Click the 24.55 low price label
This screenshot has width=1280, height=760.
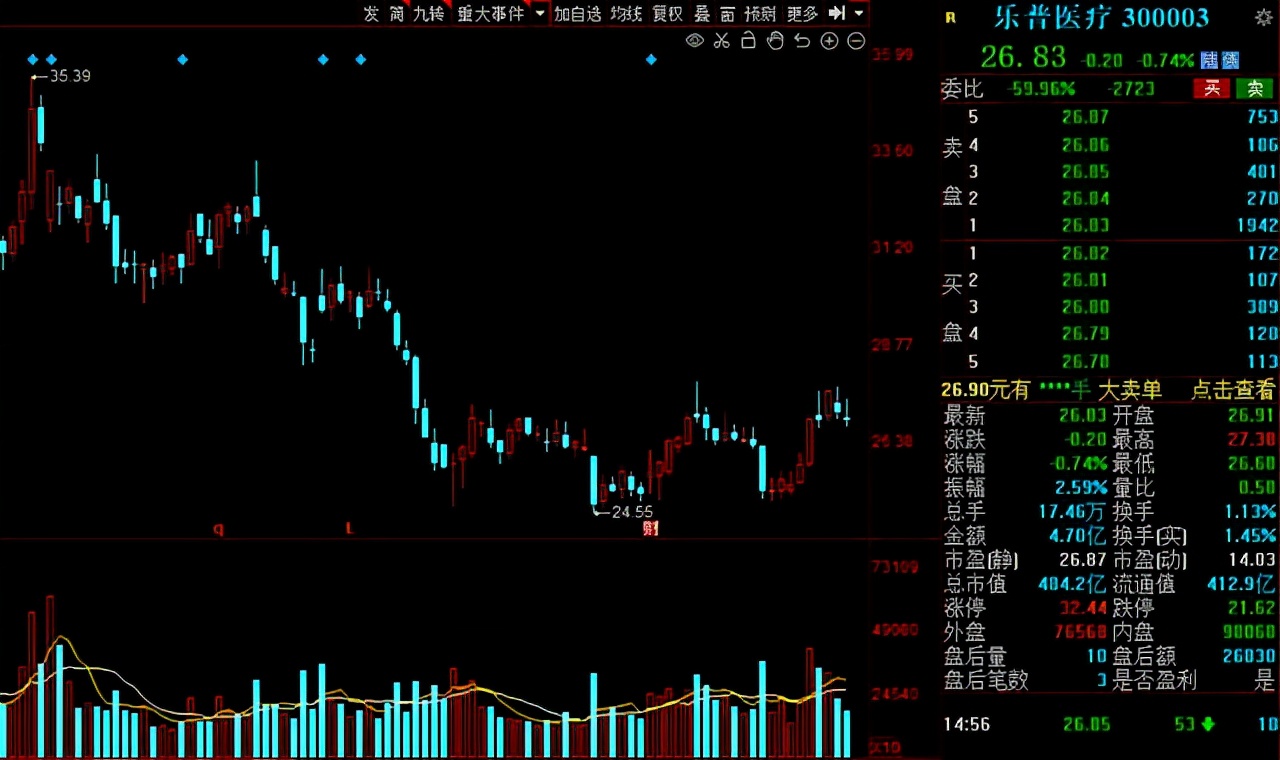click(632, 511)
